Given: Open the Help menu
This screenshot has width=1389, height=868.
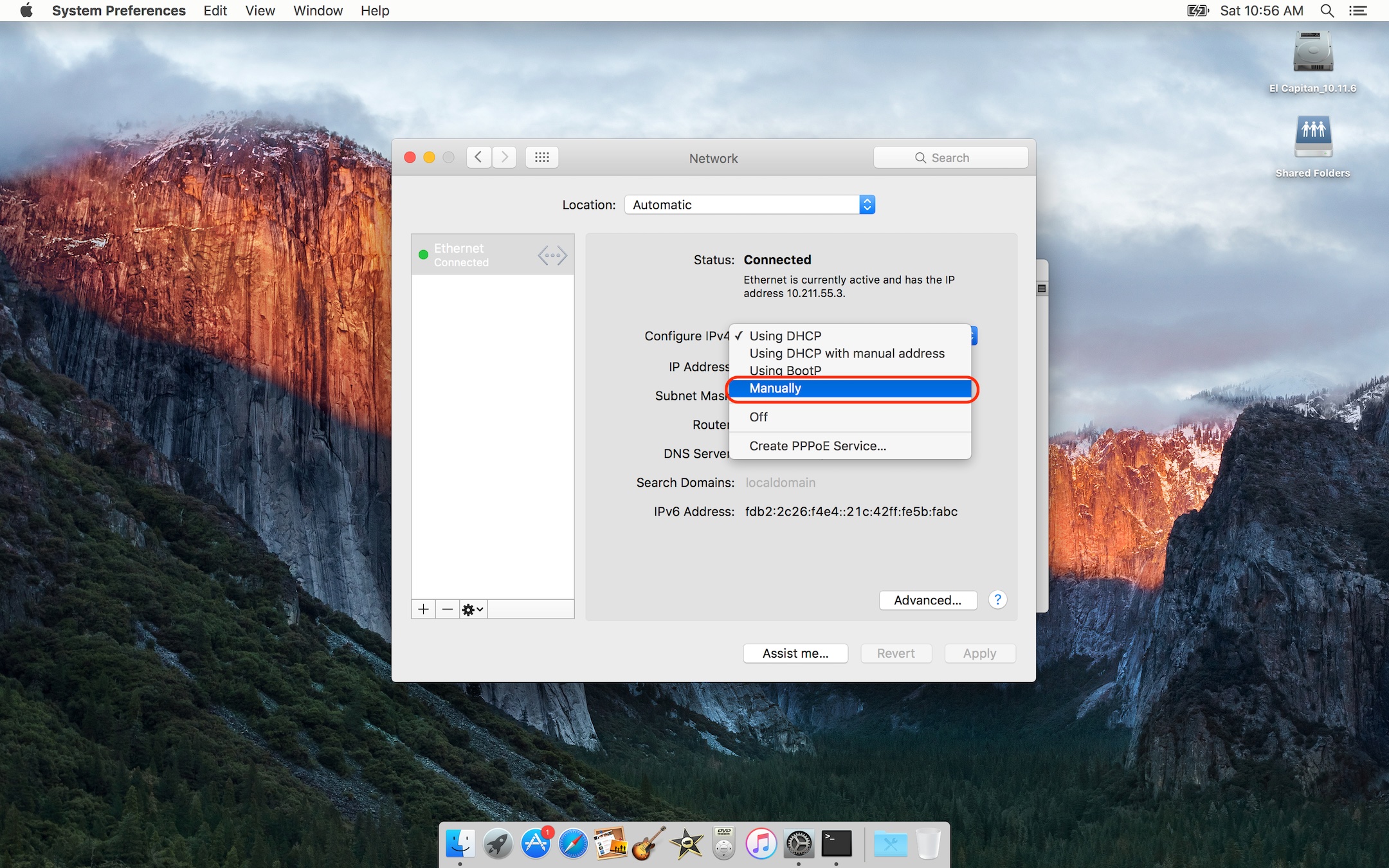Looking at the screenshot, I should (375, 10).
